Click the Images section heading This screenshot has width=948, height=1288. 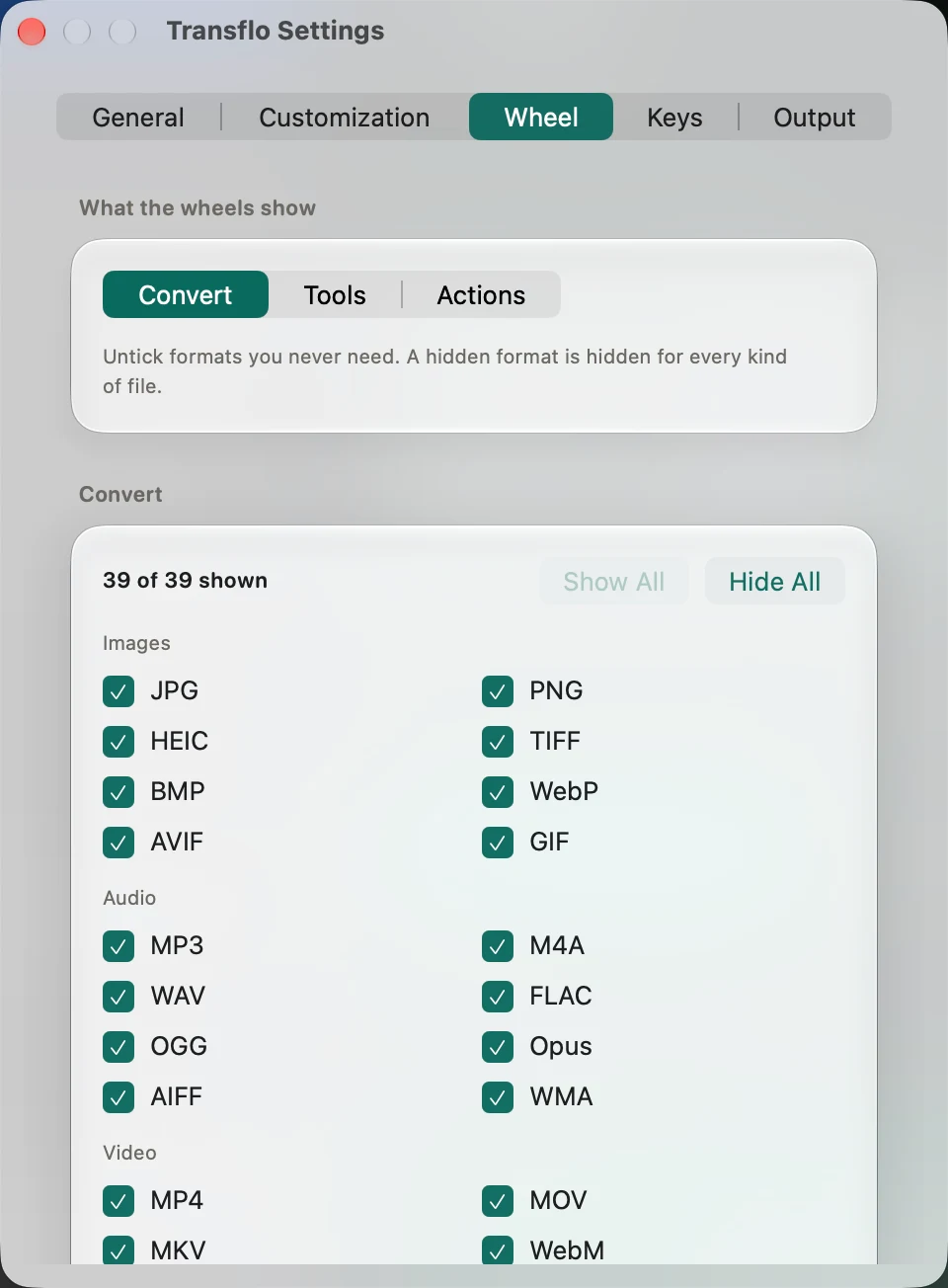coord(136,643)
